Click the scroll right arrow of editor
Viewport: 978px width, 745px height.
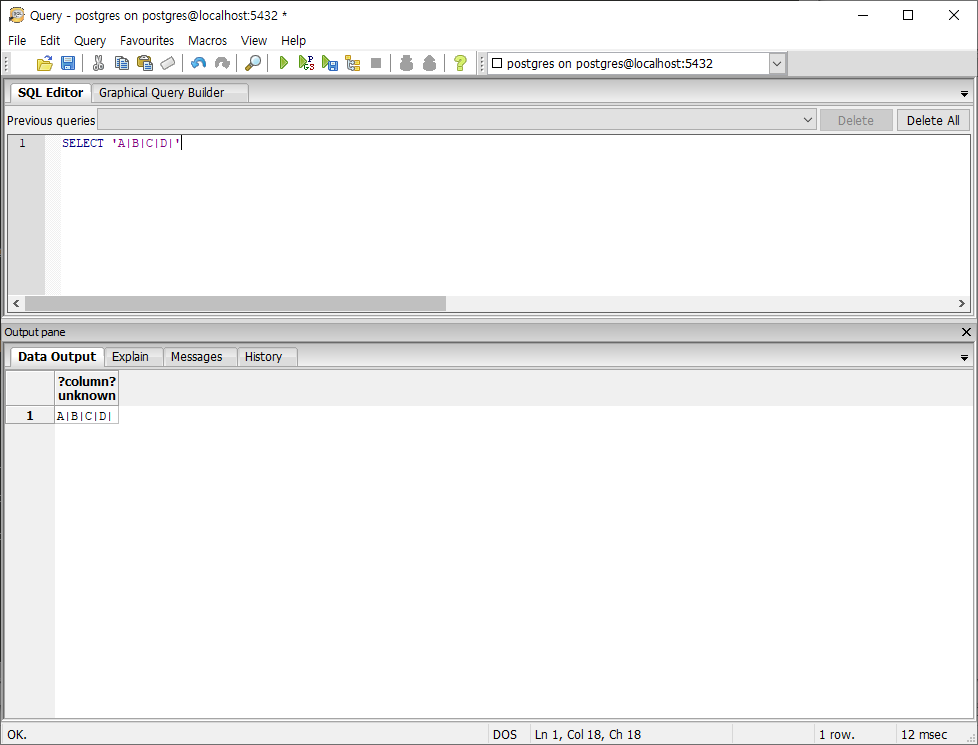[961, 303]
